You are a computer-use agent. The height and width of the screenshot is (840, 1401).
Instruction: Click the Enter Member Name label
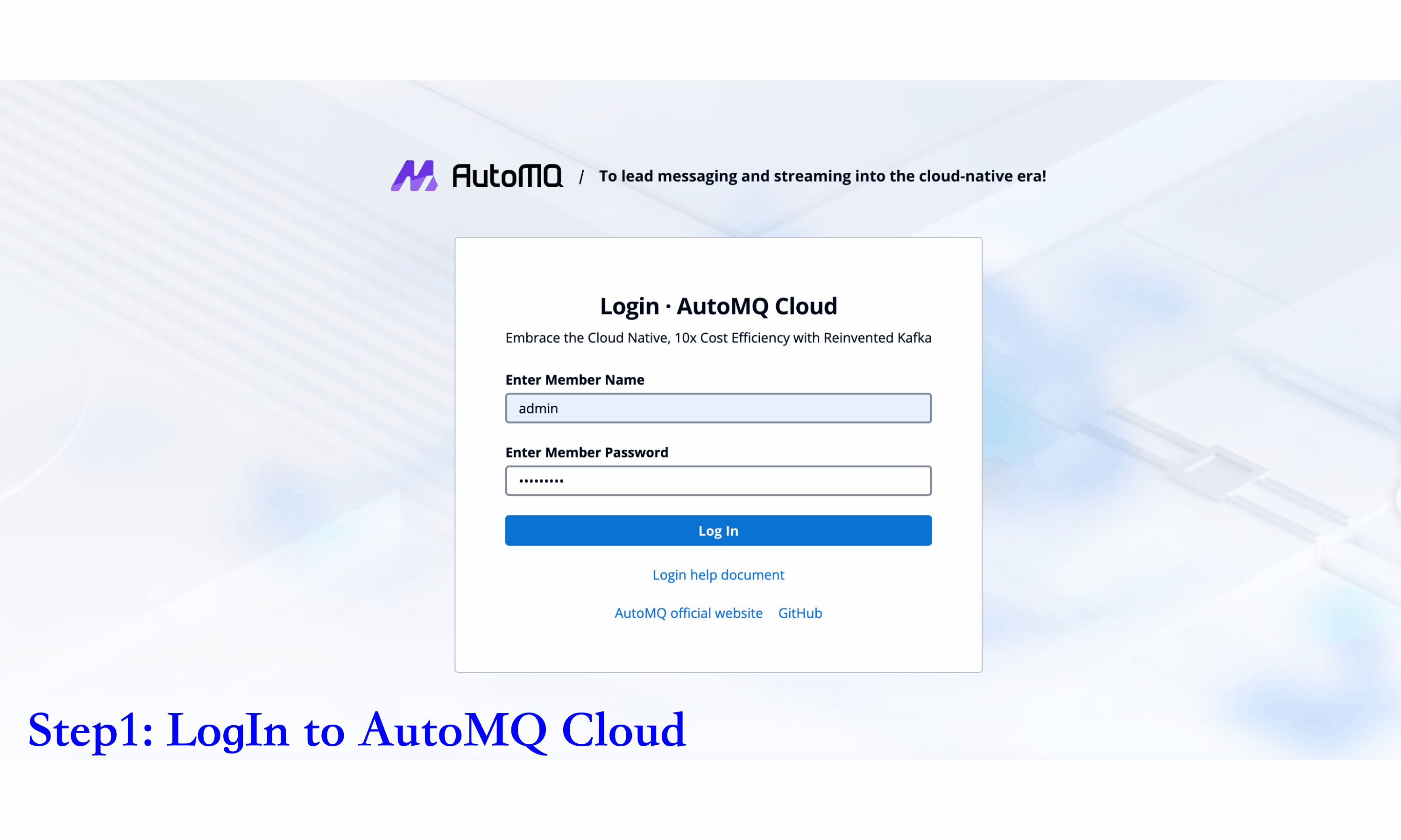(574, 380)
